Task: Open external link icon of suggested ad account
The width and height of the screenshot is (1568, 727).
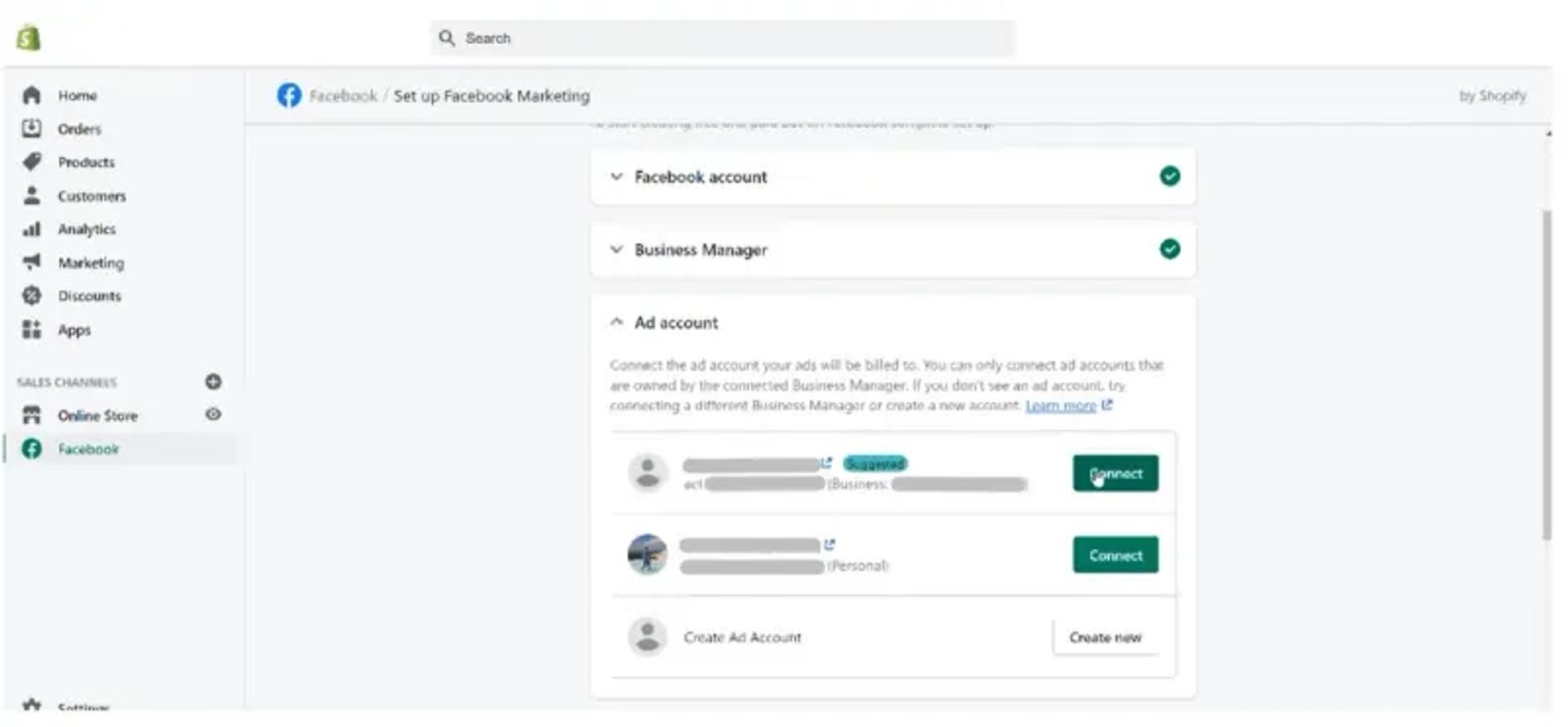Action: 826,463
